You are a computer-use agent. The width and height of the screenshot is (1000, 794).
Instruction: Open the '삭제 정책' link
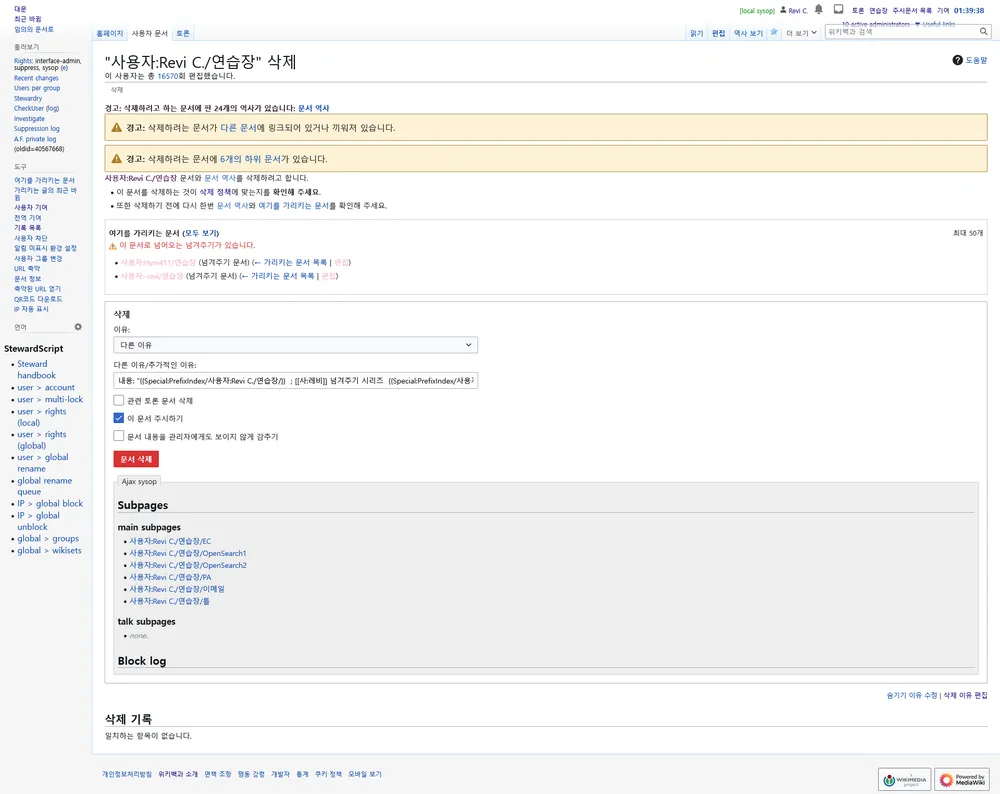click(x=216, y=192)
